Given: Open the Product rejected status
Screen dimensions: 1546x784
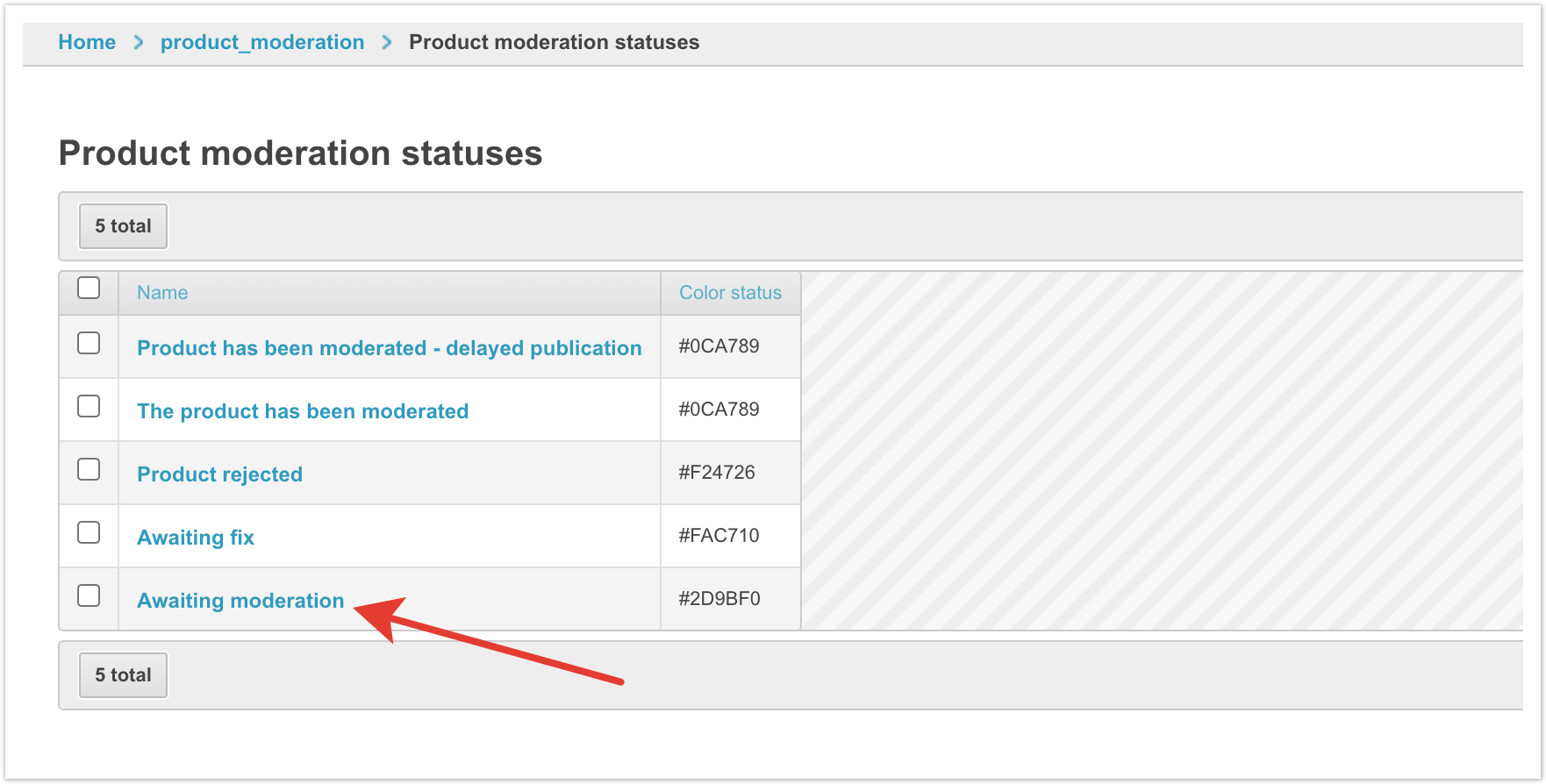Looking at the screenshot, I should [219, 474].
